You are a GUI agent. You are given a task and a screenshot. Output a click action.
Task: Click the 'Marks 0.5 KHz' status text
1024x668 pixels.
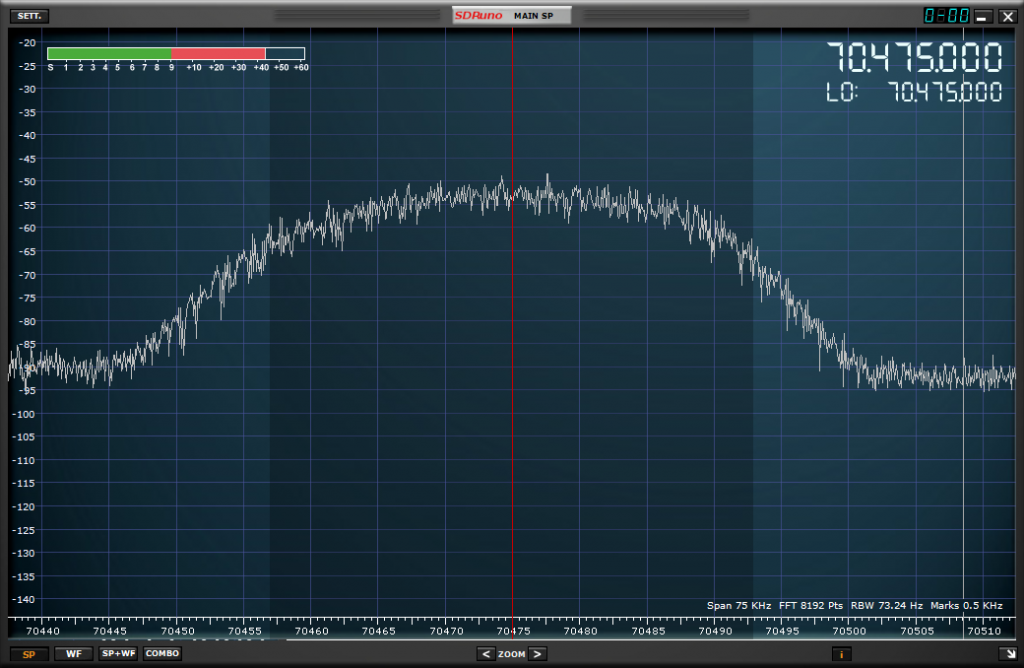click(966, 605)
